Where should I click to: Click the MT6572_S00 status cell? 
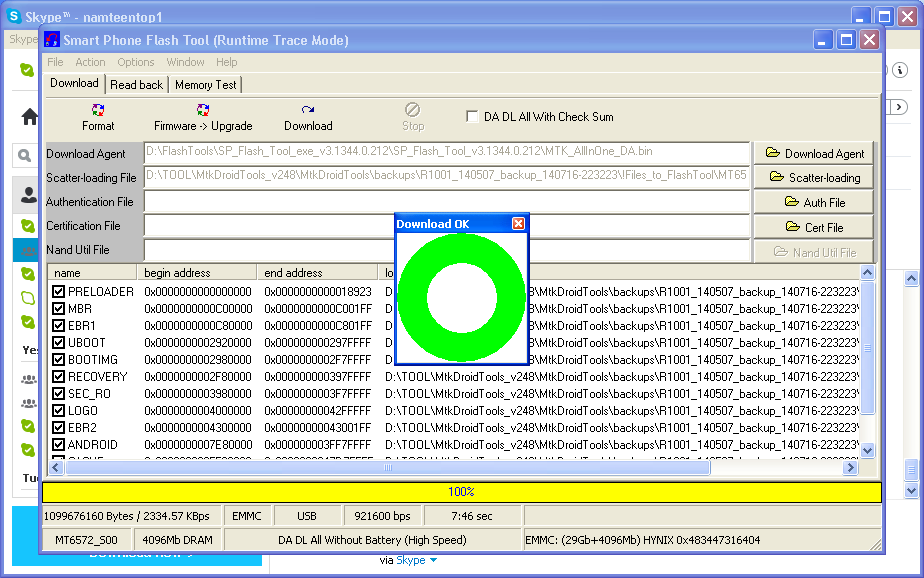point(87,540)
